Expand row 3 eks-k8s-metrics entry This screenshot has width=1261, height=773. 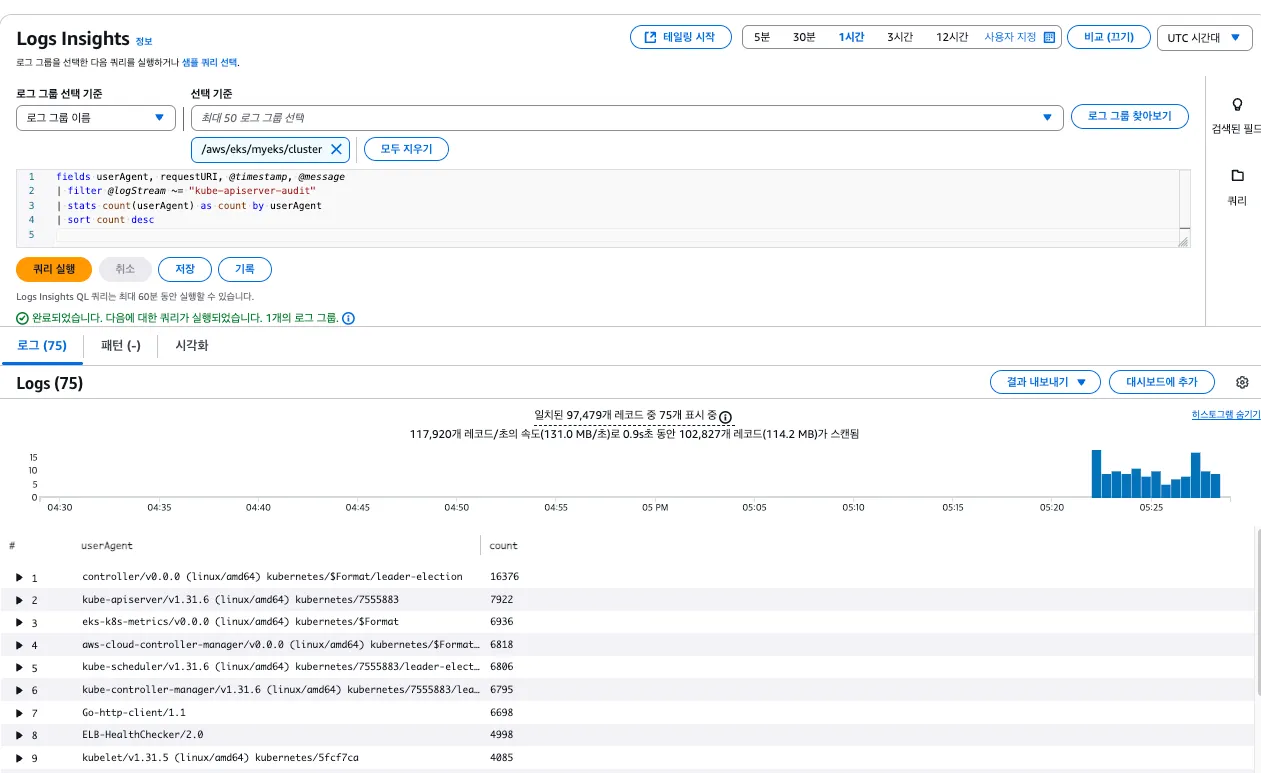pyautogui.click(x=19, y=623)
